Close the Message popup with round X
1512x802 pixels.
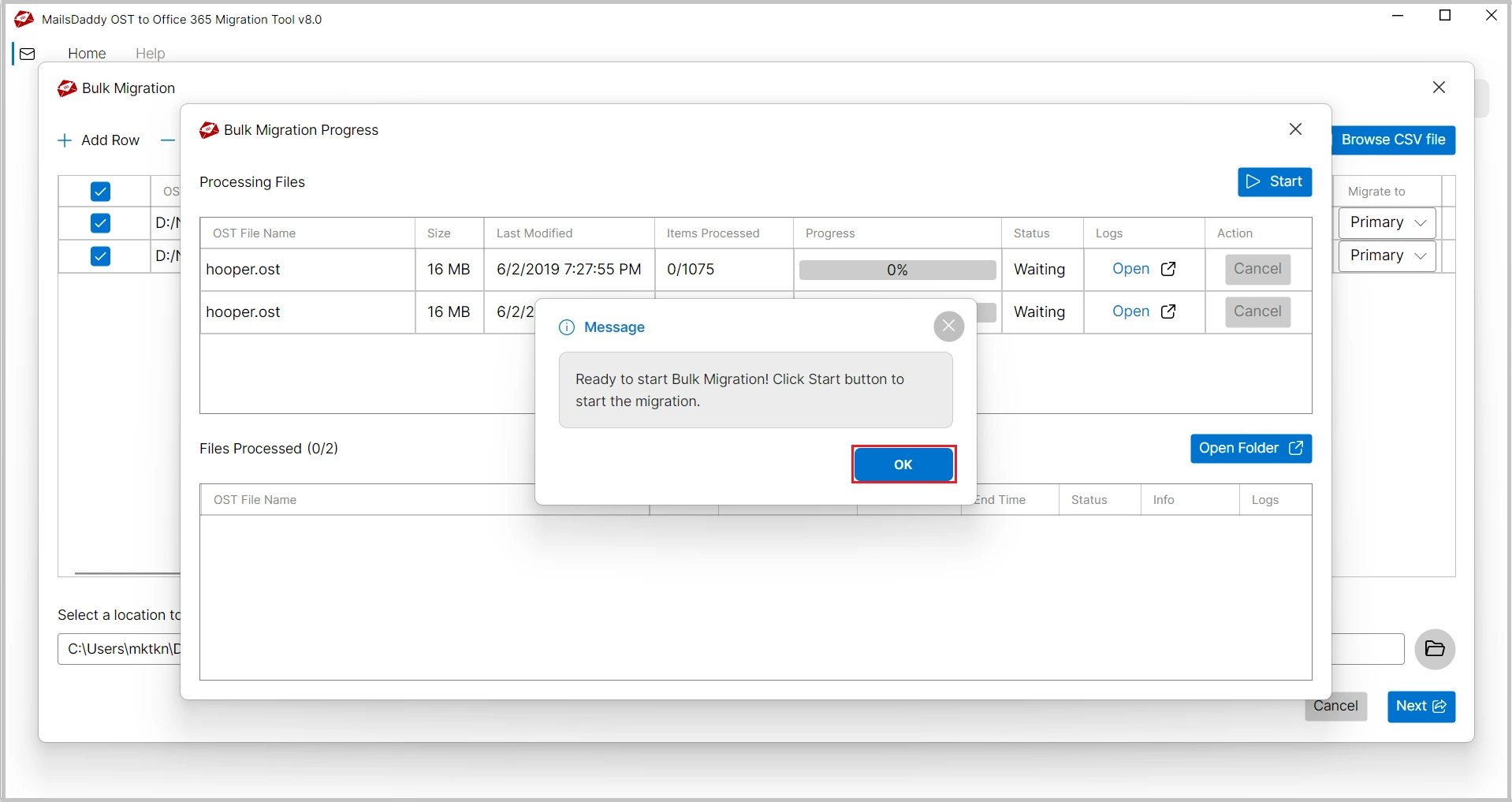pyautogui.click(x=948, y=326)
